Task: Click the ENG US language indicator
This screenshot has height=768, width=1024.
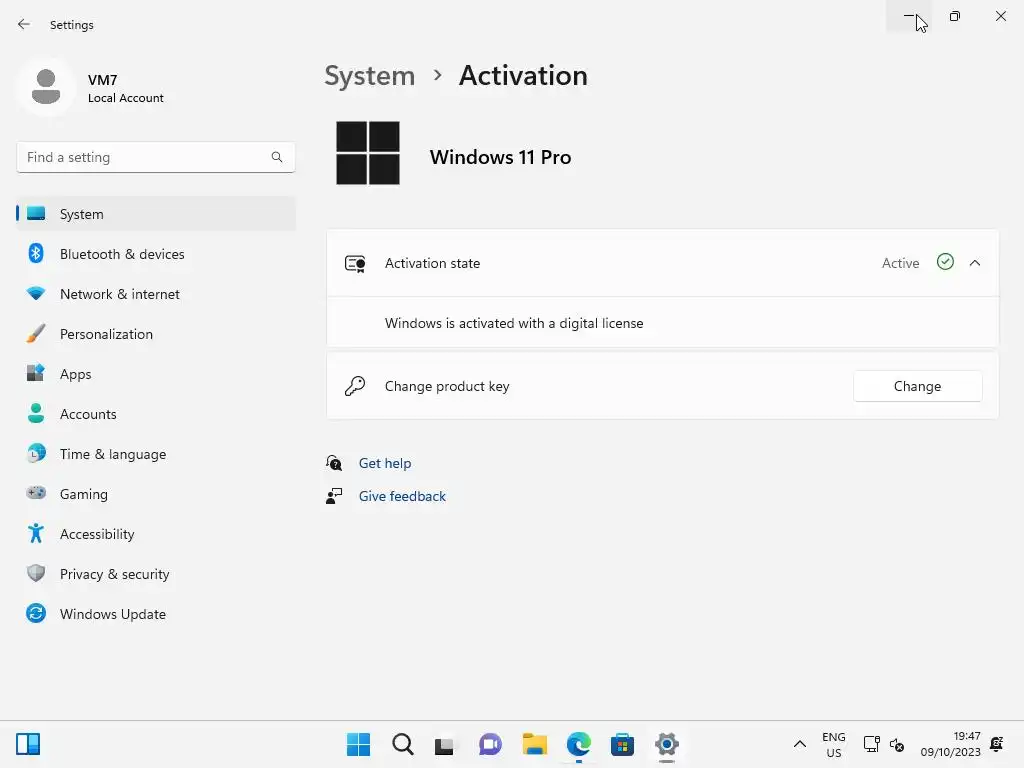Action: [833, 744]
